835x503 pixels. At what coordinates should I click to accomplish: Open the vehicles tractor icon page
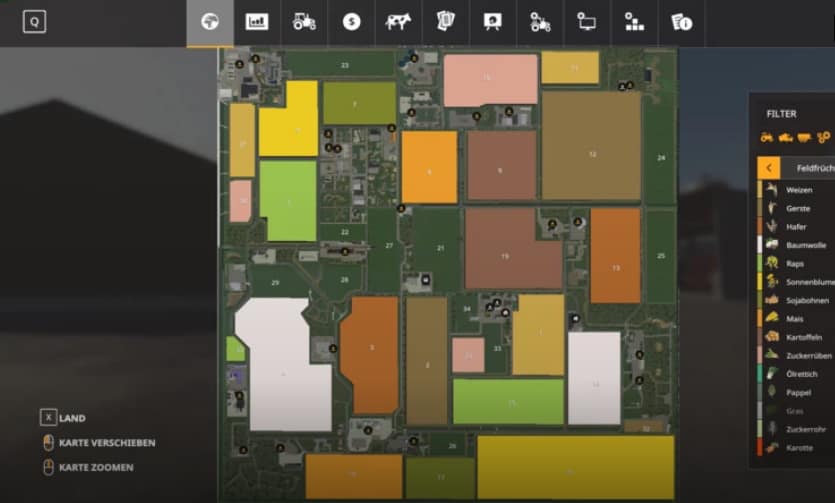(304, 22)
